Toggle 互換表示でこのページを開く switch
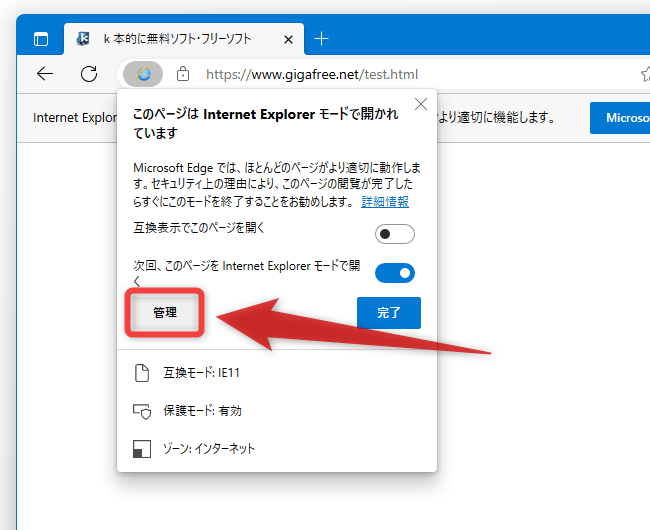Screen dimensions: 650x530 [395, 234]
